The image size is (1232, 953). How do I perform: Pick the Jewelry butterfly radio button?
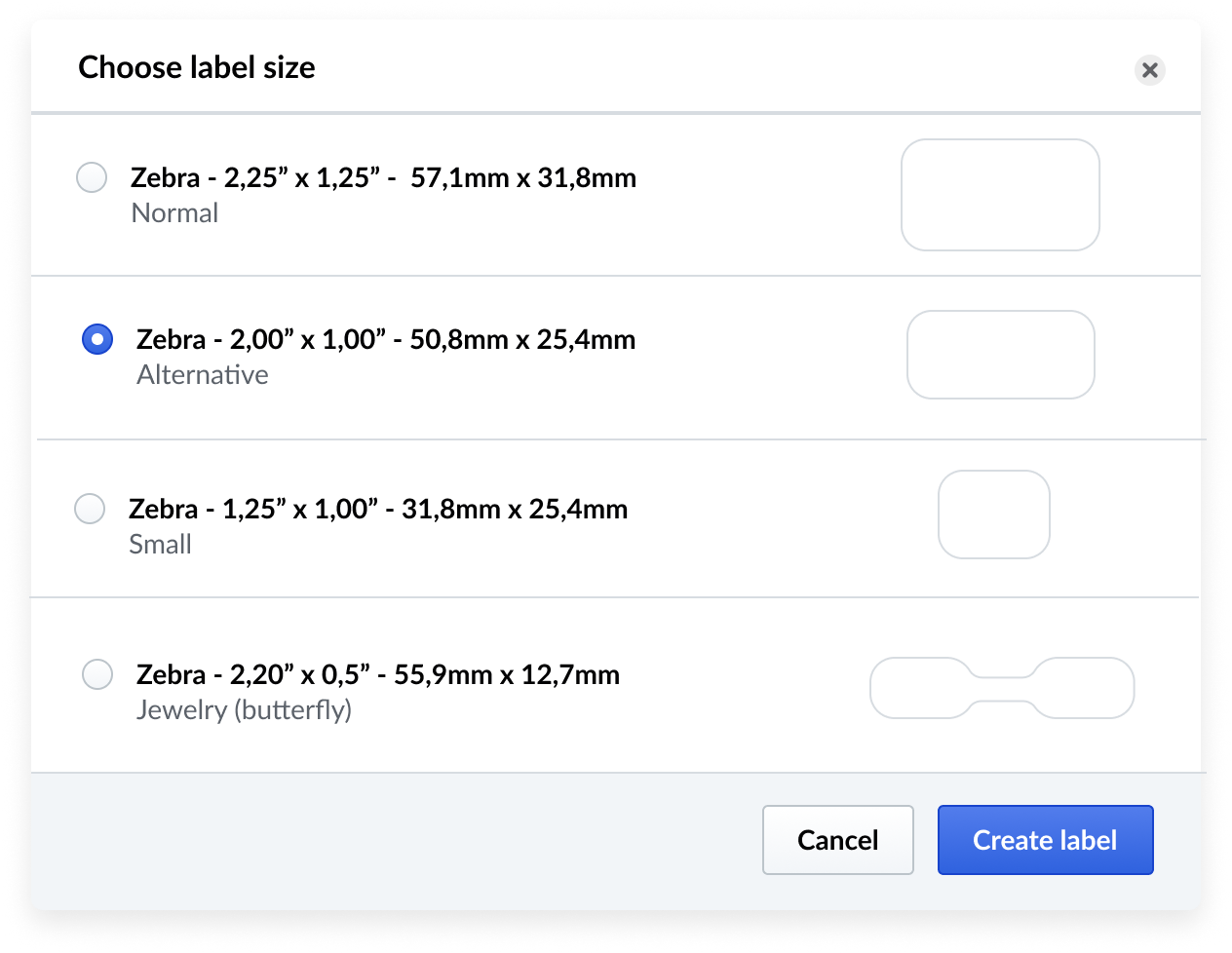click(x=97, y=674)
